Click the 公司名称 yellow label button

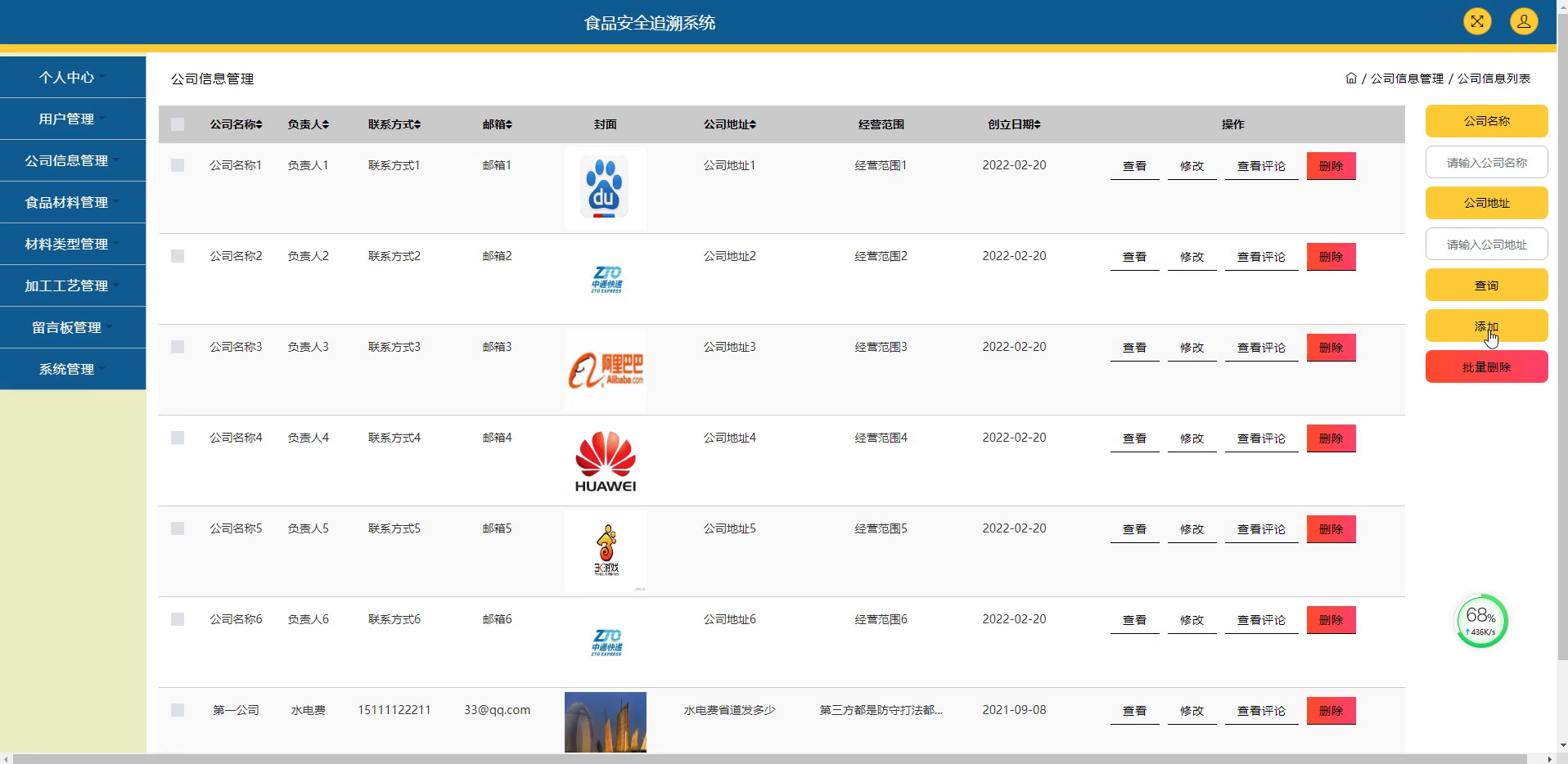pyautogui.click(x=1486, y=121)
